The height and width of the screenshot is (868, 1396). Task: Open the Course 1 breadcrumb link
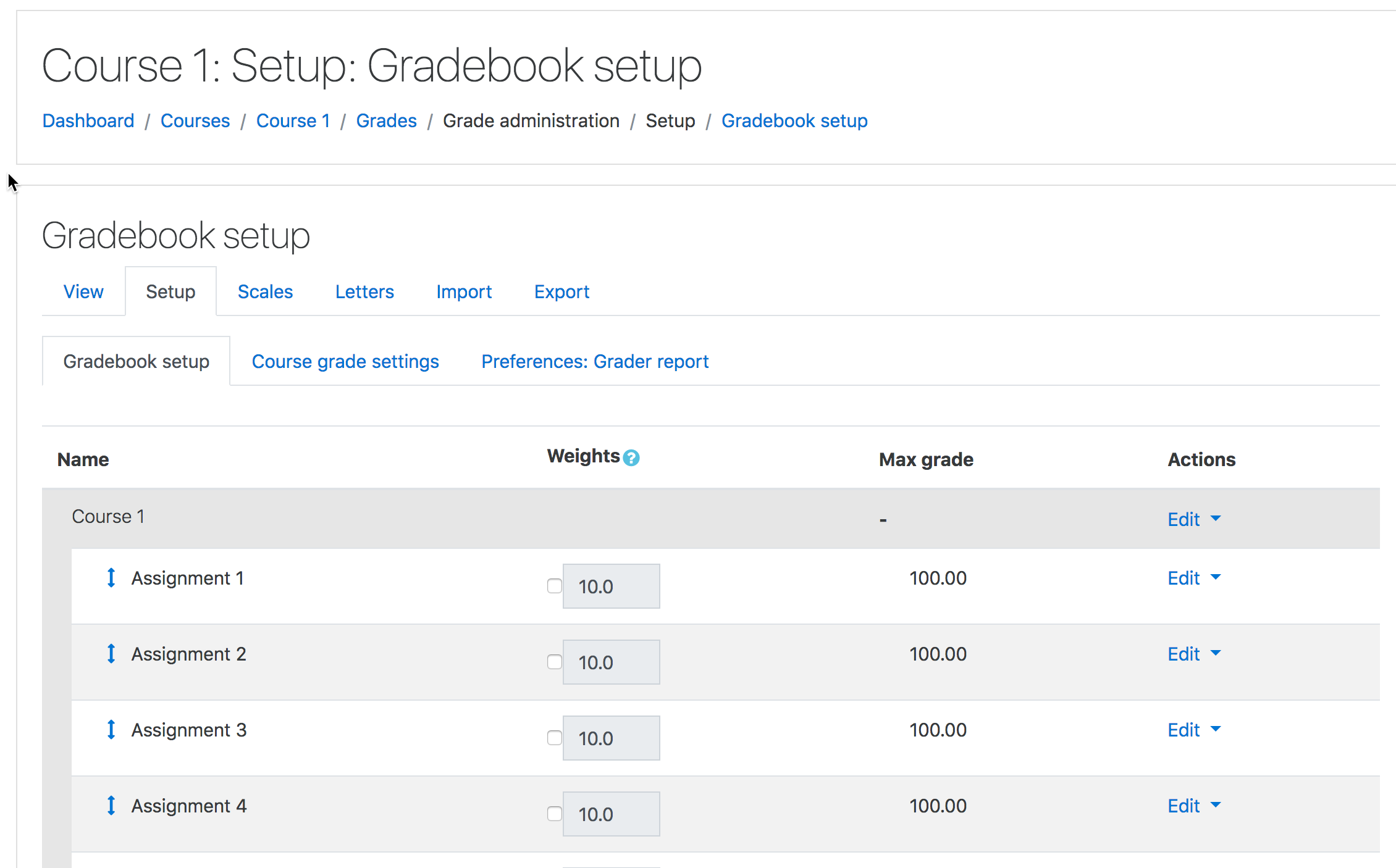pyautogui.click(x=293, y=120)
